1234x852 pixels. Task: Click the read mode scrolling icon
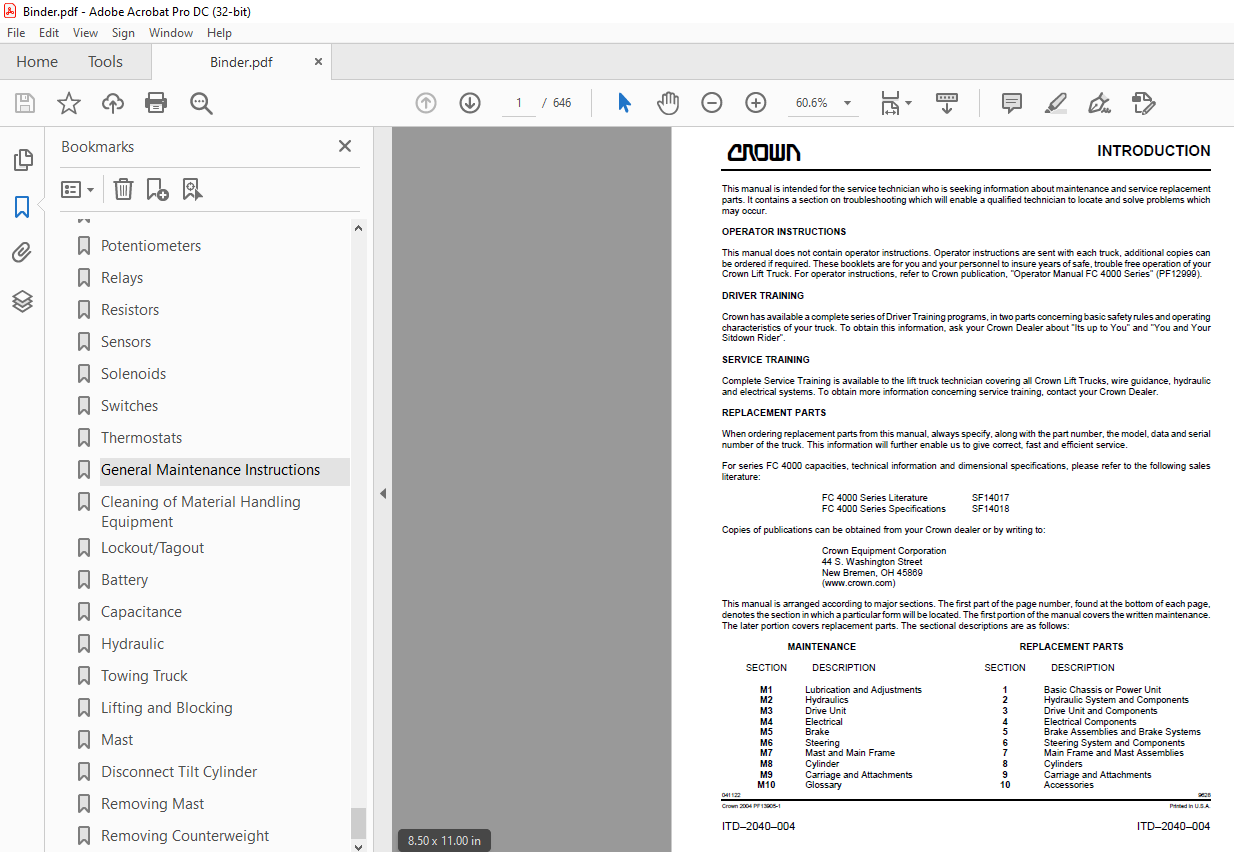(x=946, y=103)
